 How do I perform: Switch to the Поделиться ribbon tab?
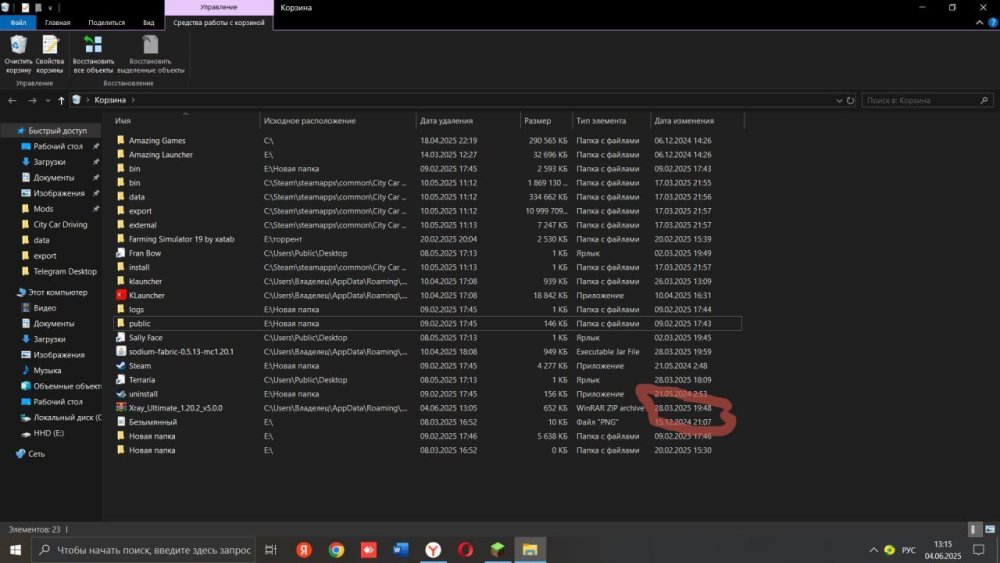point(107,22)
